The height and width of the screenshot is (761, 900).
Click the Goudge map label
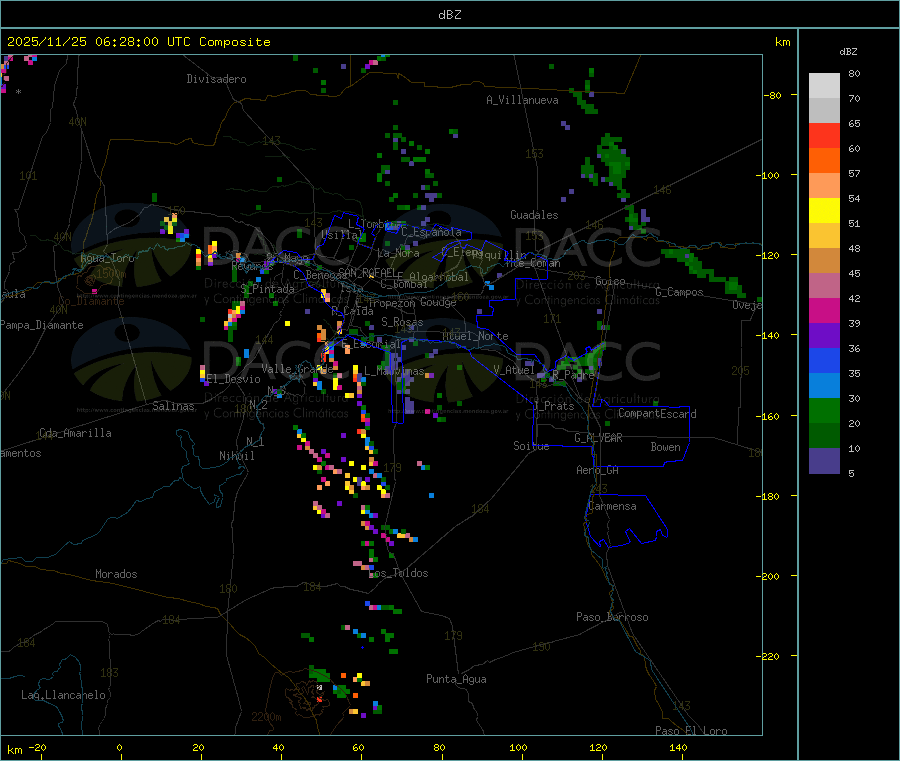point(439,302)
